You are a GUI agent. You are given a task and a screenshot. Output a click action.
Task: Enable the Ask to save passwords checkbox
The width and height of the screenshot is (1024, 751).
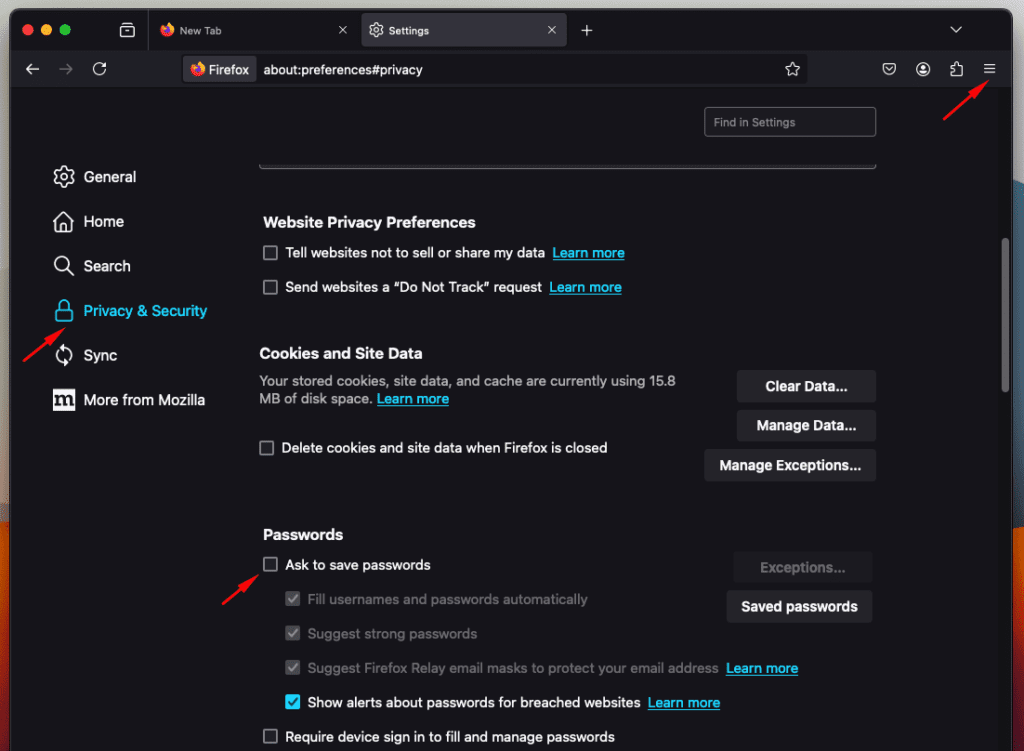[270, 565]
